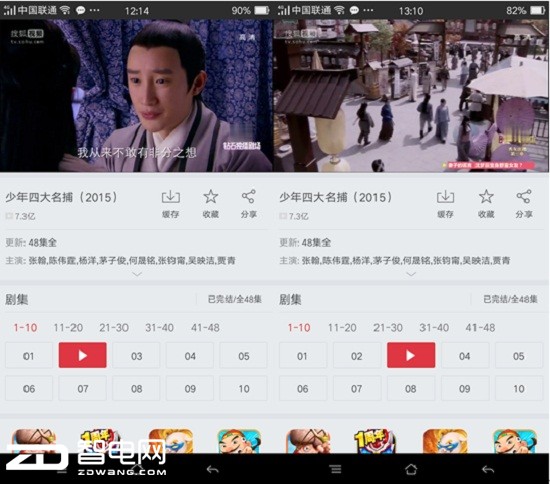The image size is (550, 484).
Task: Play episode 08 in left screen
Action: click(x=136, y=388)
